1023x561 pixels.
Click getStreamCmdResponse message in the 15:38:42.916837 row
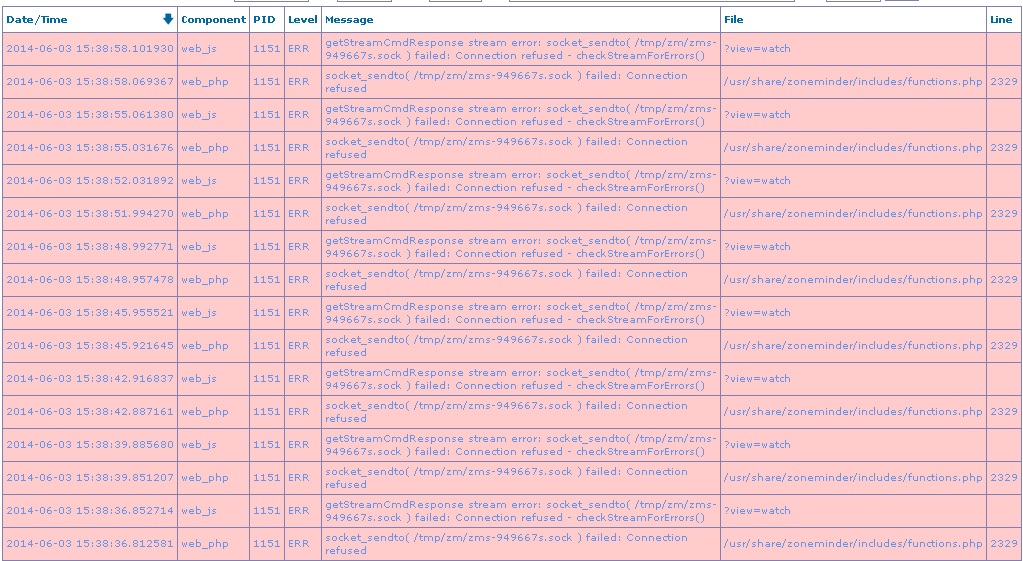[x=521, y=378]
